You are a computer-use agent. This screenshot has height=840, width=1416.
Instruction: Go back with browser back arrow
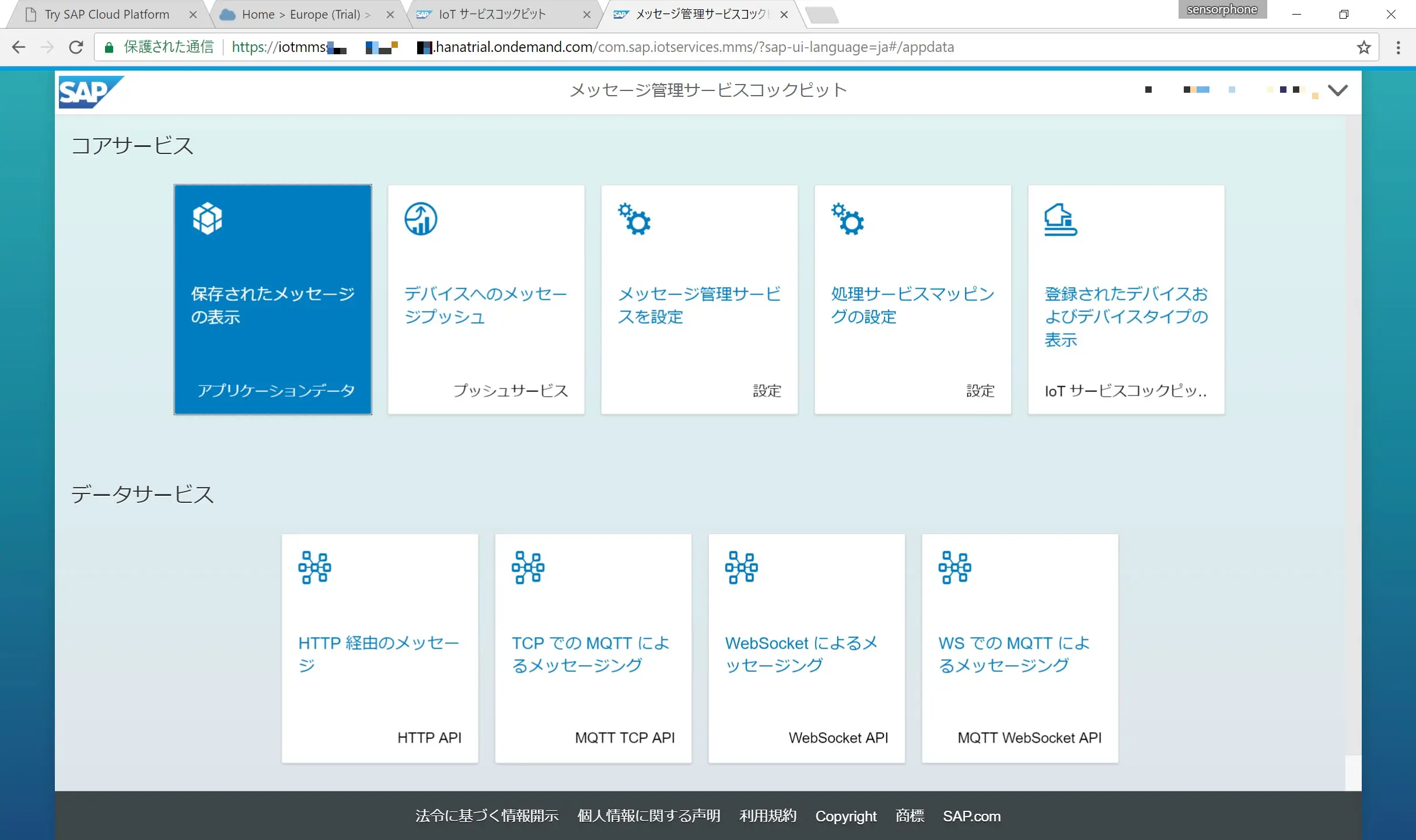(19, 47)
